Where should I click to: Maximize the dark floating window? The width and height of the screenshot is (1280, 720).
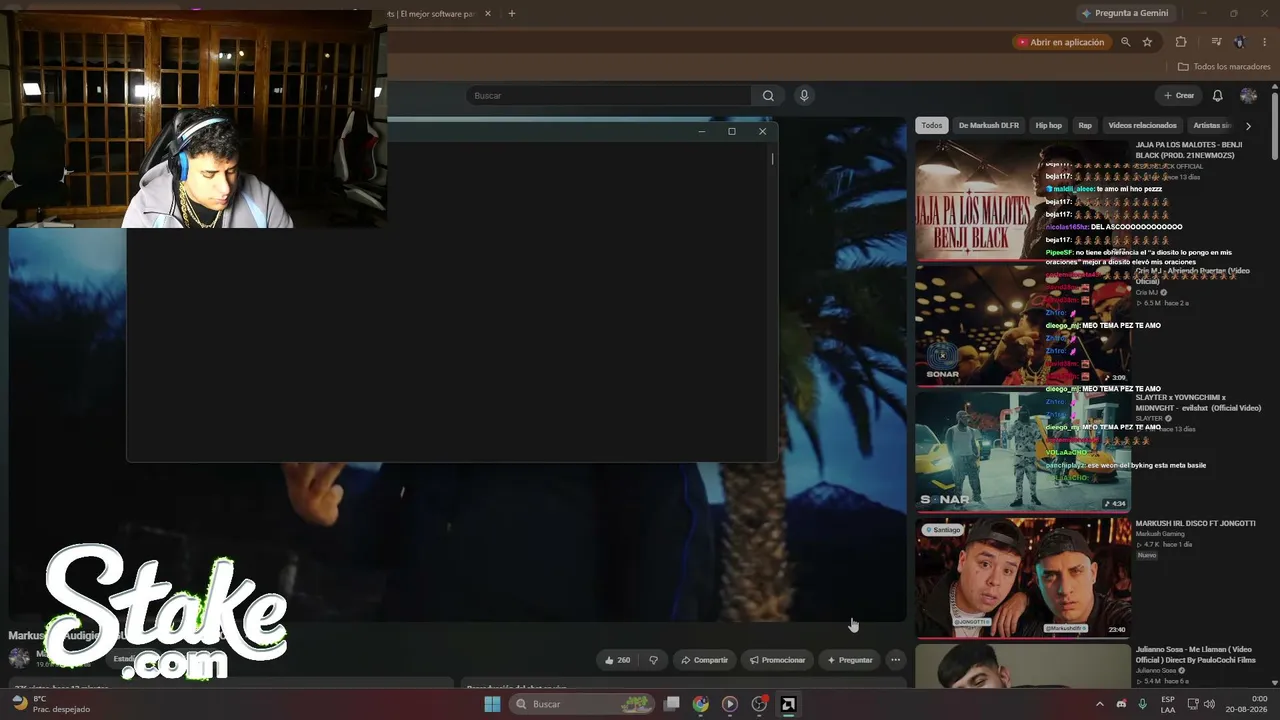coord(731,131)
